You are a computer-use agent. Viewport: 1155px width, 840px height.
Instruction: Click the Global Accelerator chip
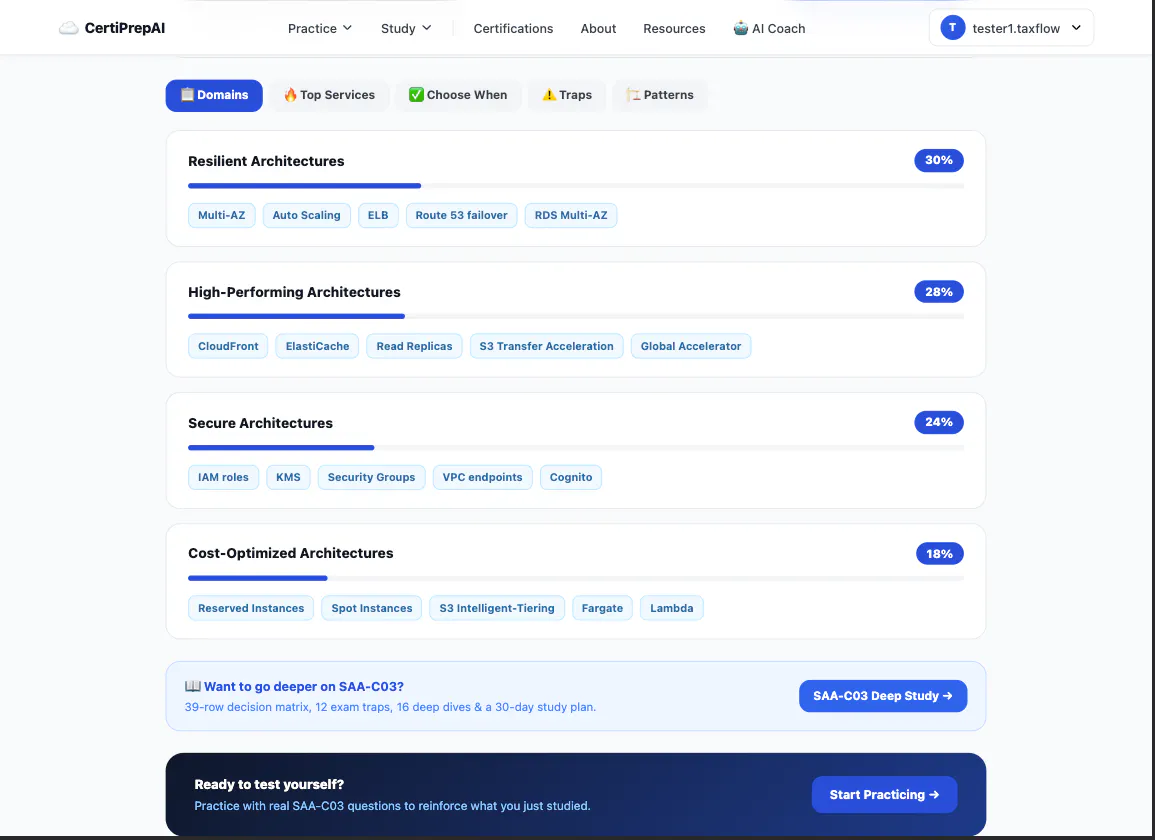691,346
